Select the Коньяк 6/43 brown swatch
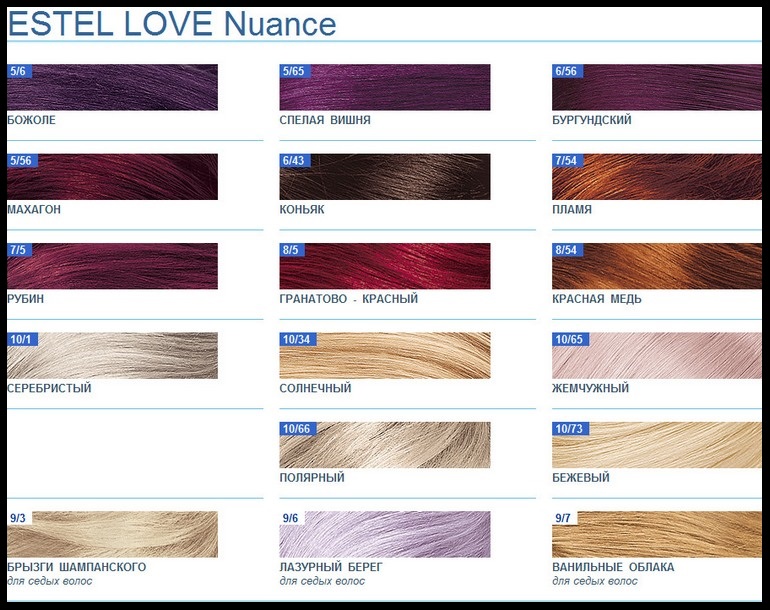This screenshot has width=770, height=610. (x=385, y=177)
